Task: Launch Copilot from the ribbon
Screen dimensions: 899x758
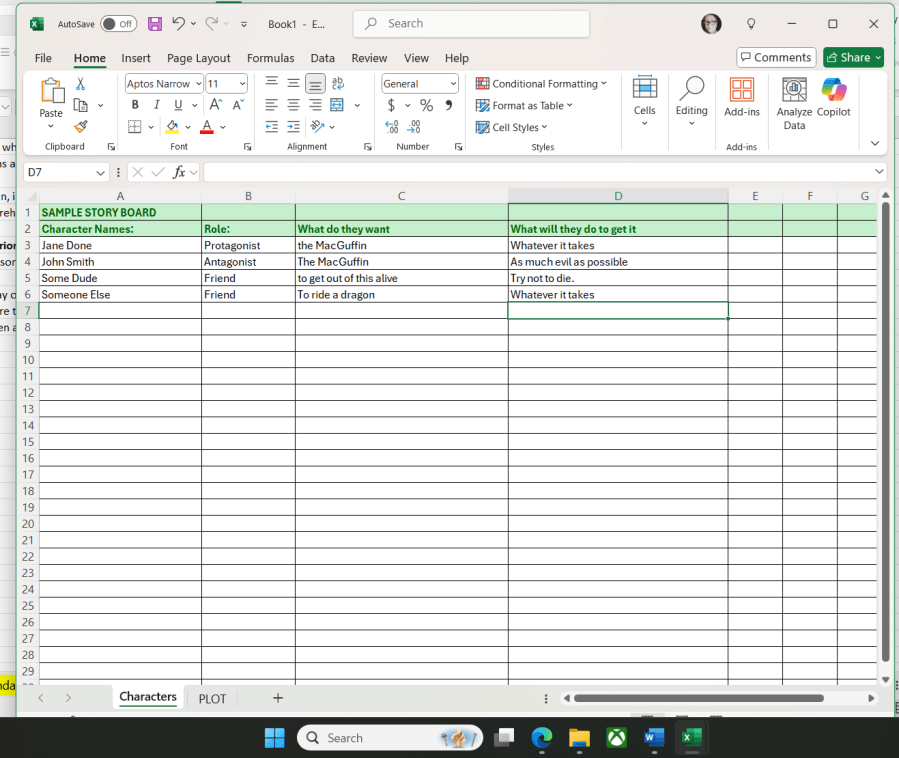Action: tap(833, 104)
